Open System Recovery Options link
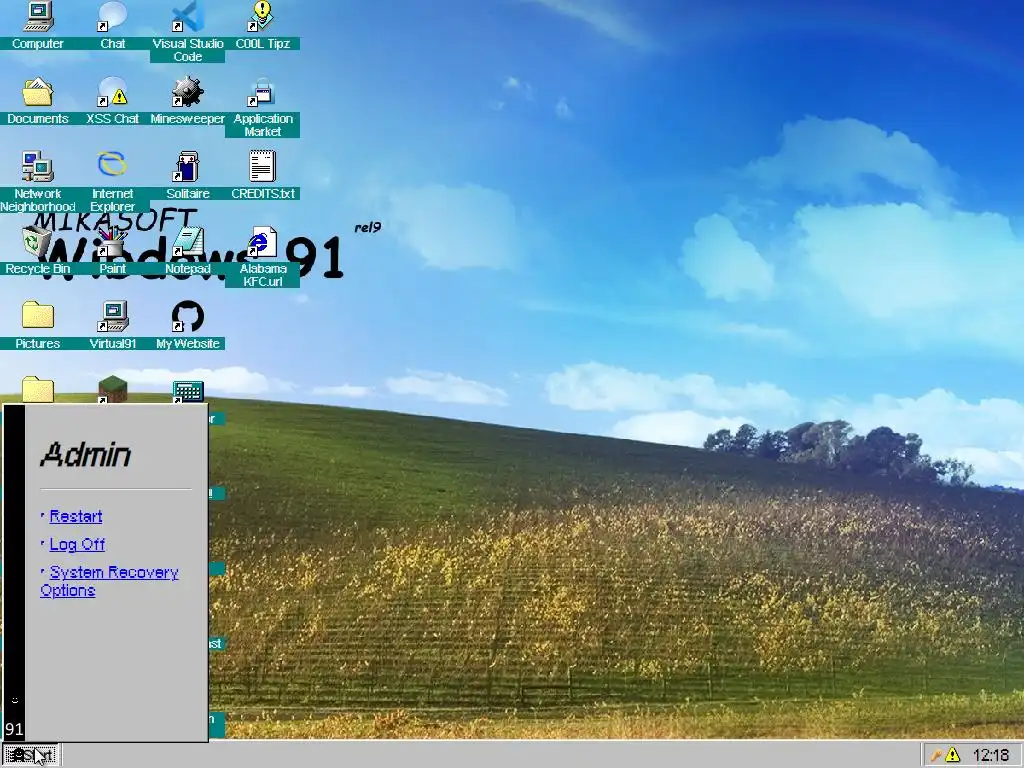The width and height of the screenshot is (1024, 768). 109,581
